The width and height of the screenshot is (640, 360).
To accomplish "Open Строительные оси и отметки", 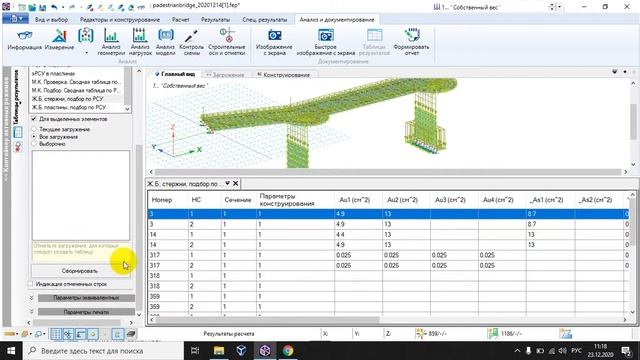I will click(x=227, y=42).
